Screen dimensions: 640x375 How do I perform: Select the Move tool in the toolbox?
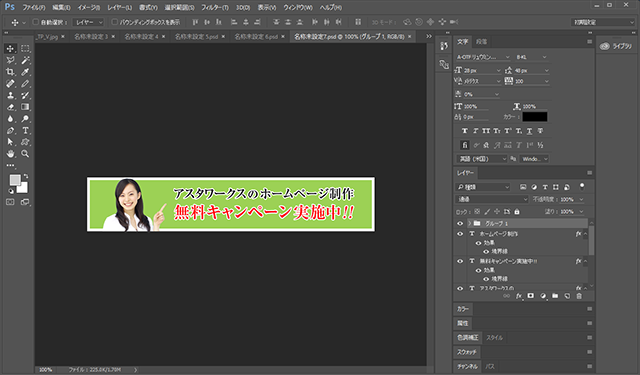tap(10, 49)
